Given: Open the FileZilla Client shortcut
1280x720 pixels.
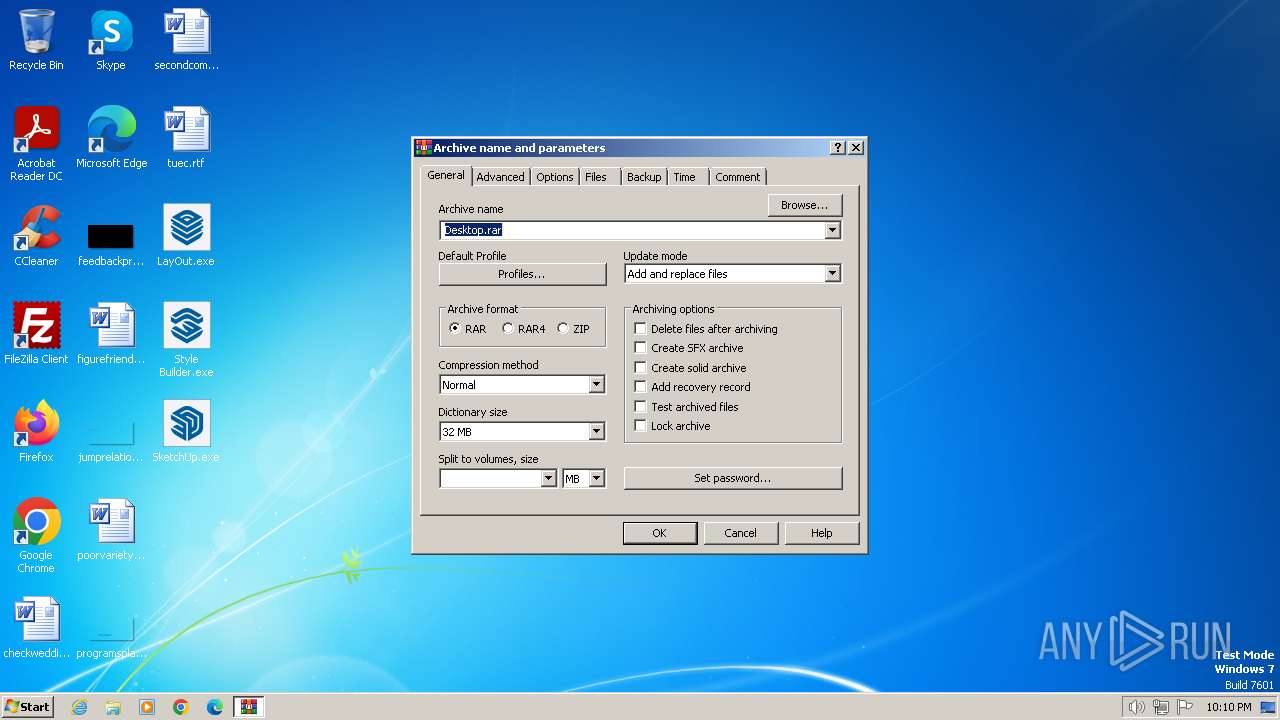Looking at the screenshot, I should pos(36,334).
